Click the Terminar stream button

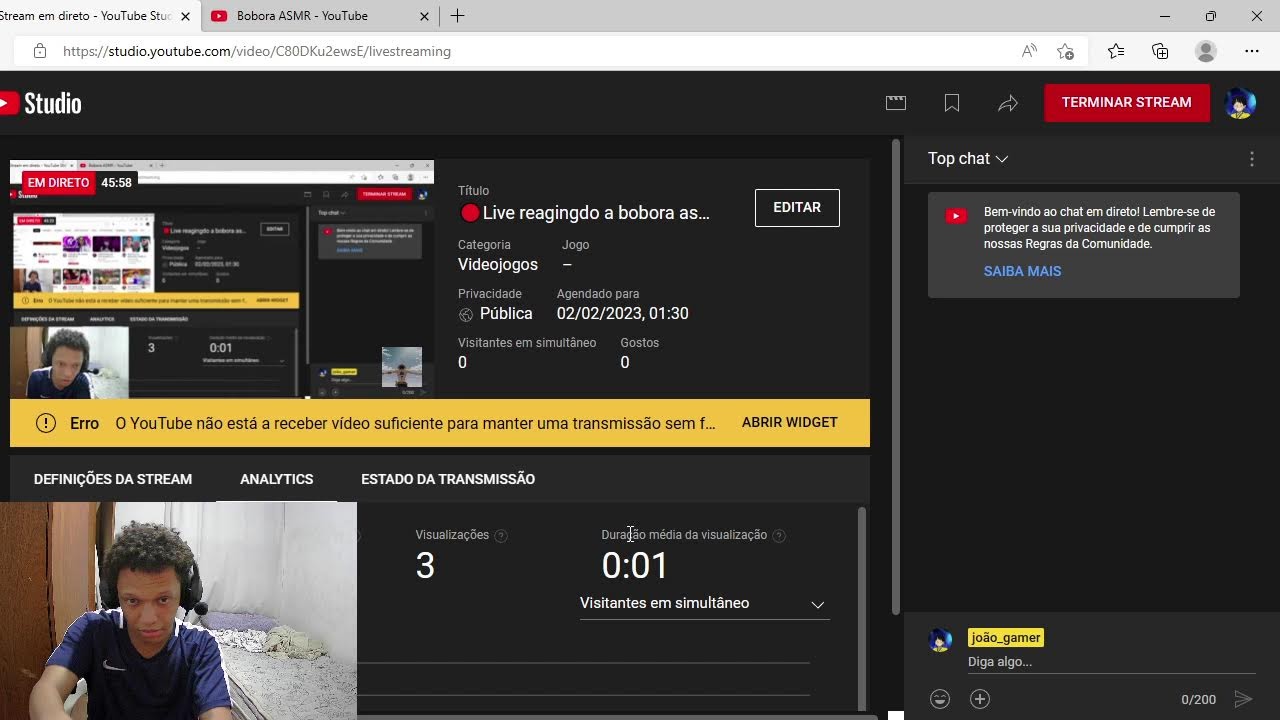tap(1127, 102)
